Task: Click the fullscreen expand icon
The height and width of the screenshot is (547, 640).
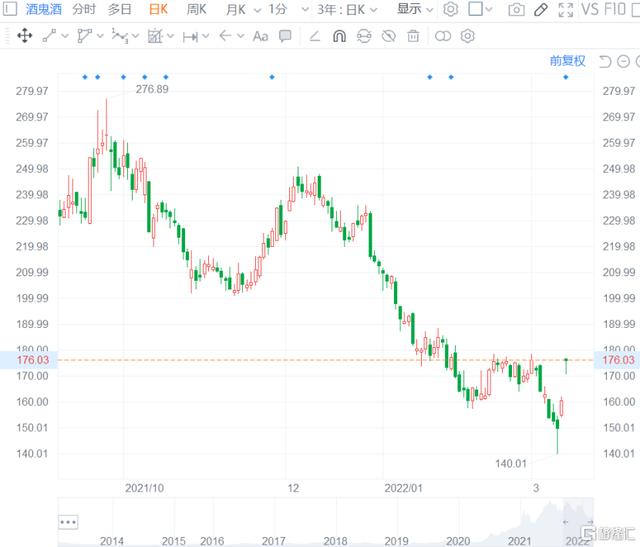Action: coord(566,10)
